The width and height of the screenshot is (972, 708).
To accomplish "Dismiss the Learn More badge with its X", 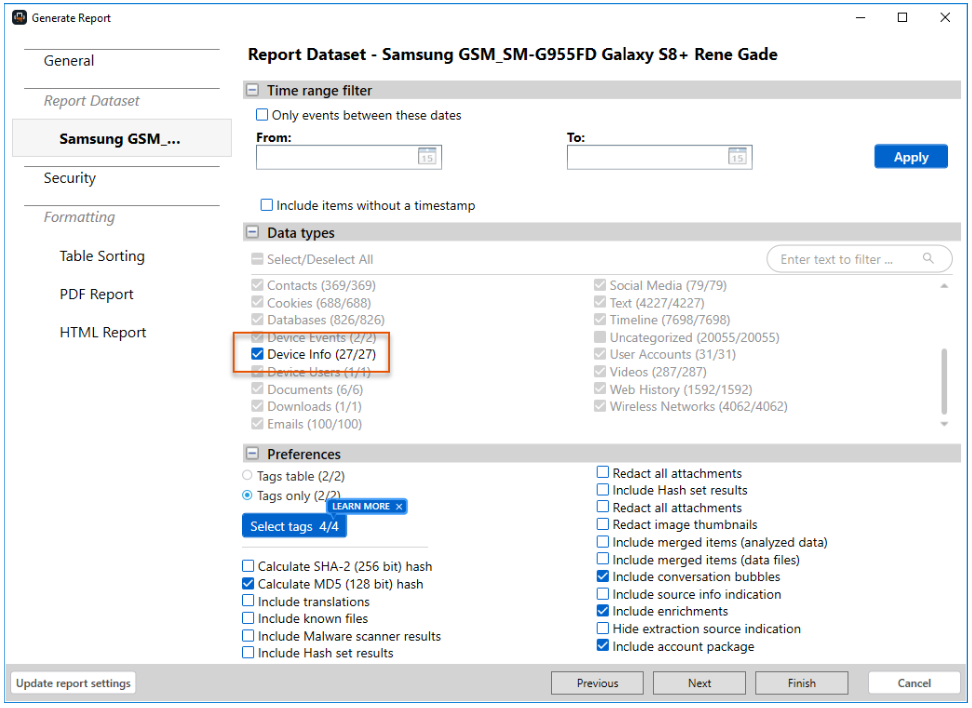I will coord(399,507).
